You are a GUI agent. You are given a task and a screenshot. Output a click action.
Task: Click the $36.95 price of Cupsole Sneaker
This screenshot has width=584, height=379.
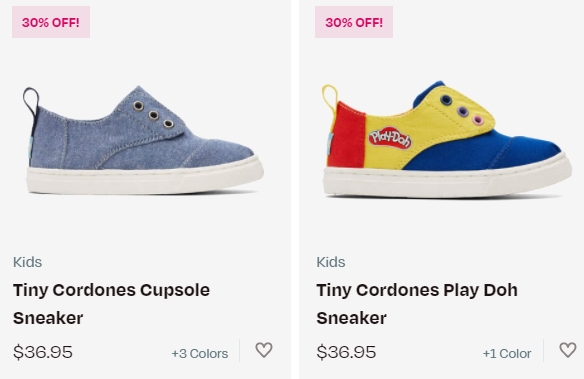click(x=43, y=352)
